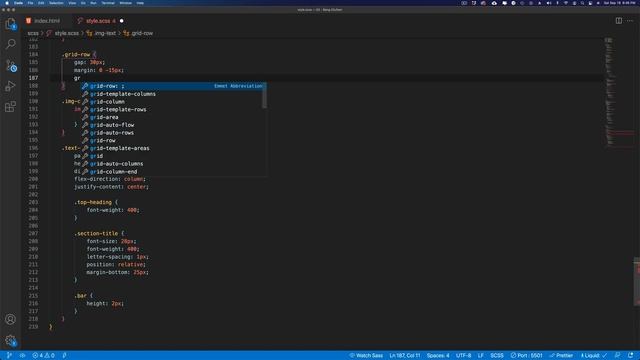Screen dimensions: 640x360
Task: Click the remote eye icon in status bar
Action: 22,356
